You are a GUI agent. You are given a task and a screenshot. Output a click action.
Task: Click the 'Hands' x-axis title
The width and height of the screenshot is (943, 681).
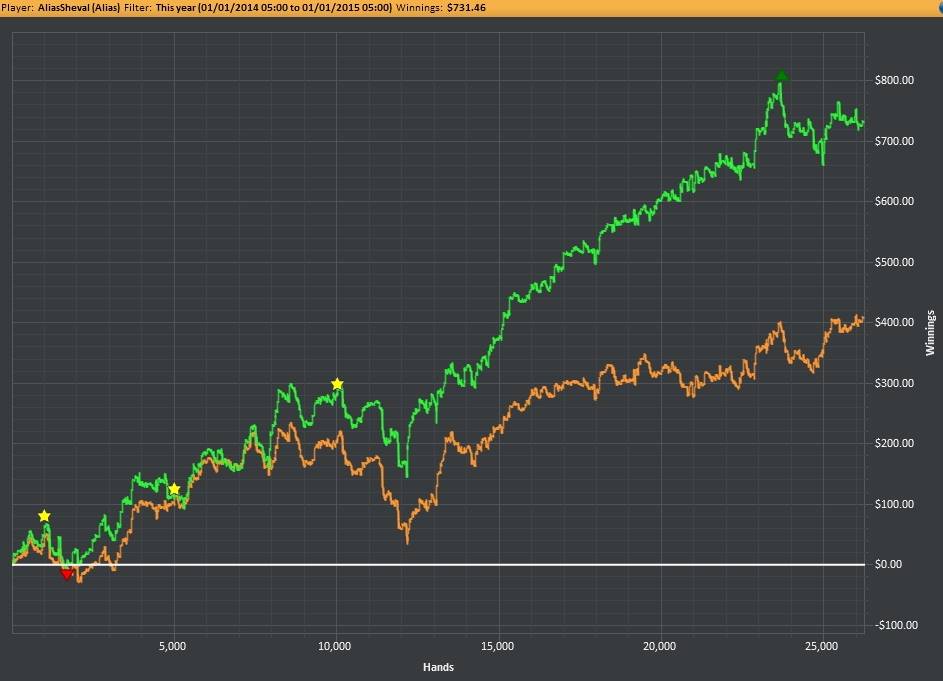pyautogui.click(x=436, y=667)
